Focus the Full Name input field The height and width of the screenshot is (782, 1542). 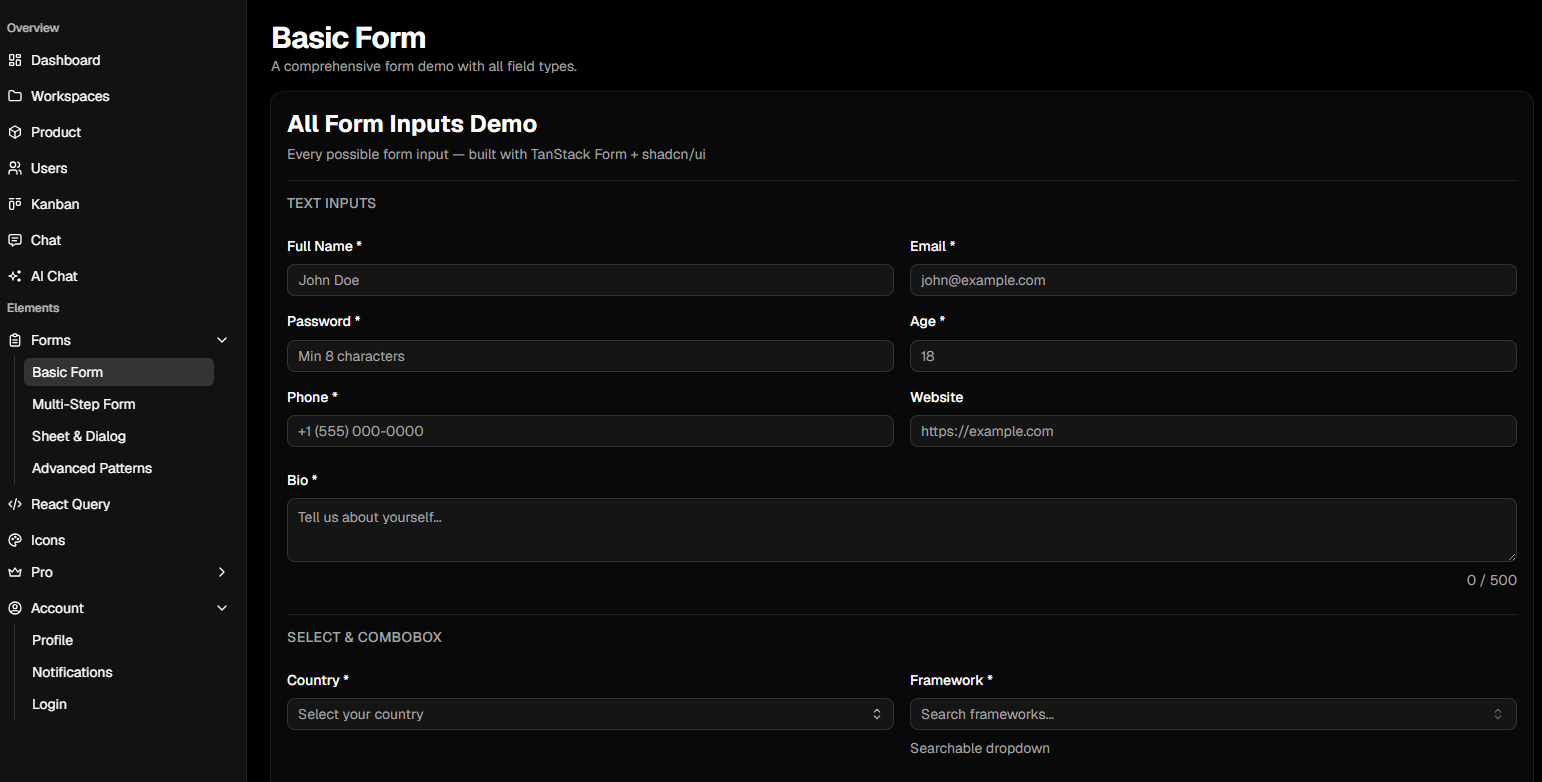[x=590, y=280]
